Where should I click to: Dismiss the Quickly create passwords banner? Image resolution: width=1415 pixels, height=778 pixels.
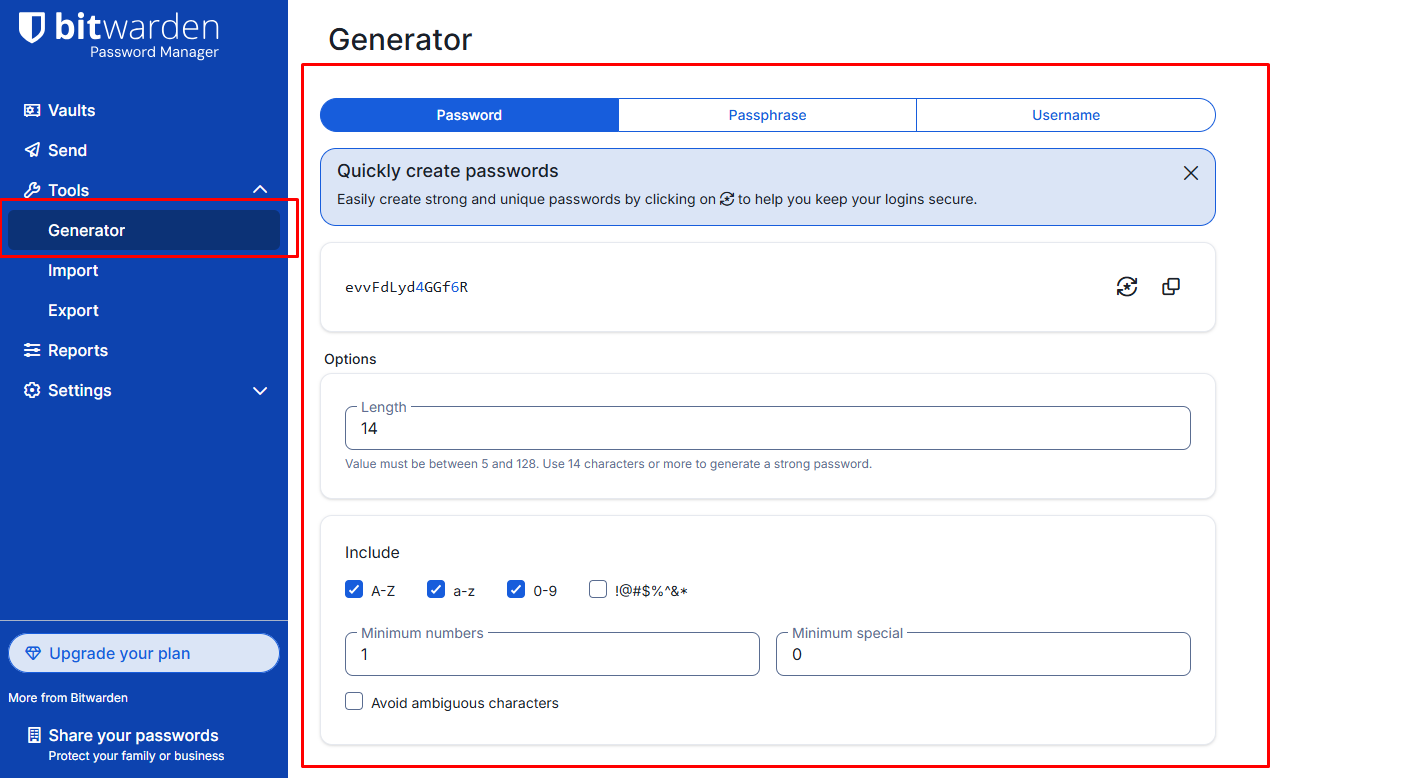tap(1190, 173)
